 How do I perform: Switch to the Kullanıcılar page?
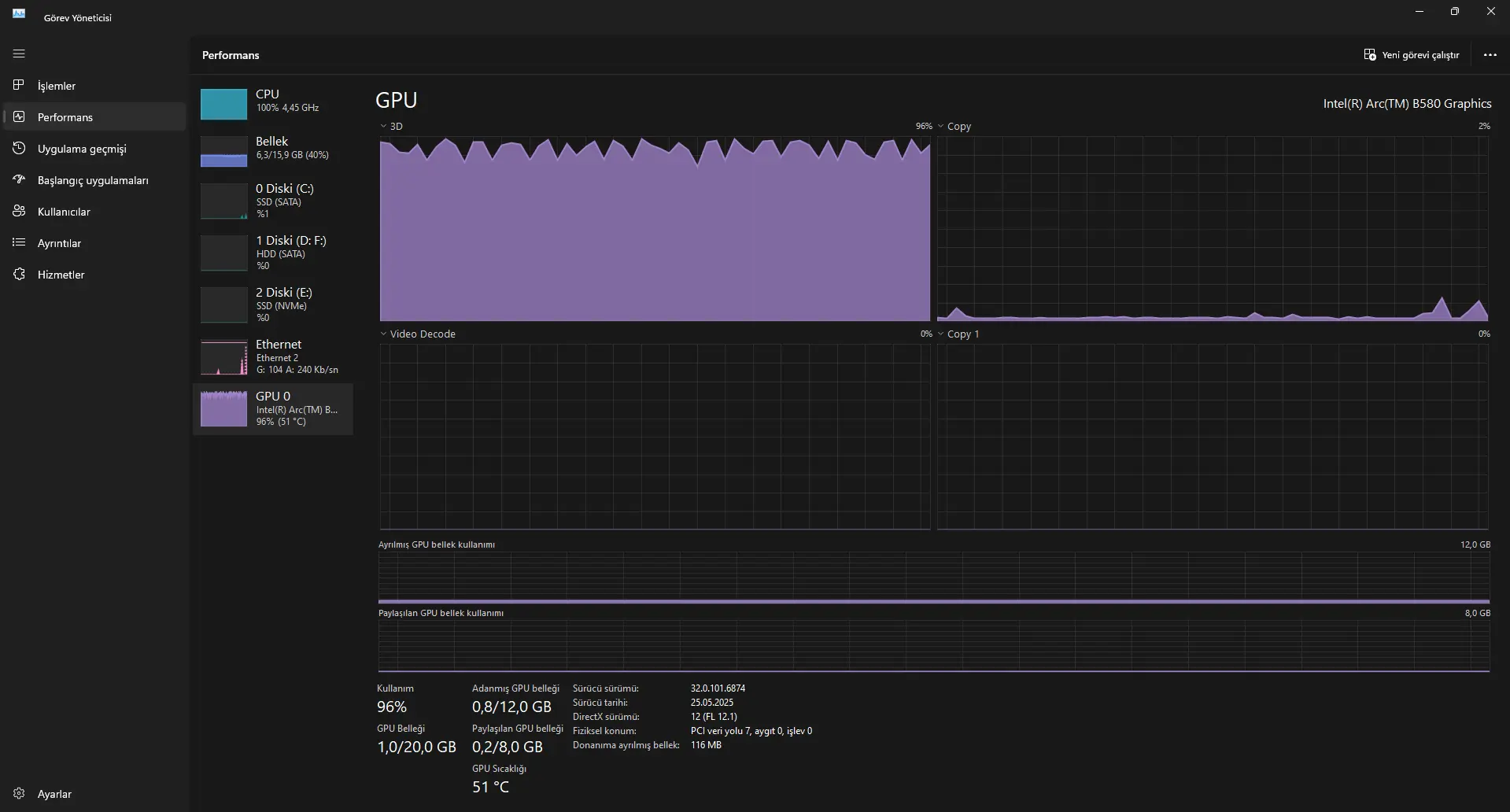[x=94, y=211]
